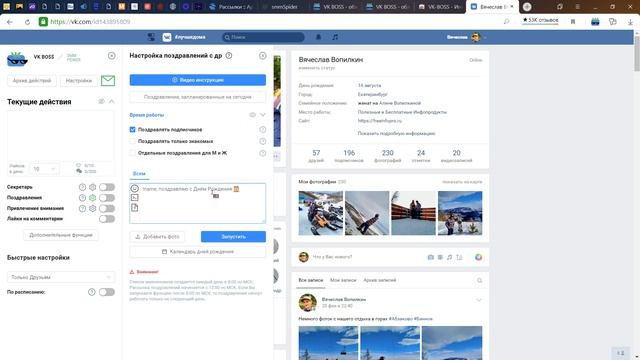Toggle eye icon beside Время работы
Image resolution: width=640 pixels, height=360 pixels.
click(x=253, y=115)
